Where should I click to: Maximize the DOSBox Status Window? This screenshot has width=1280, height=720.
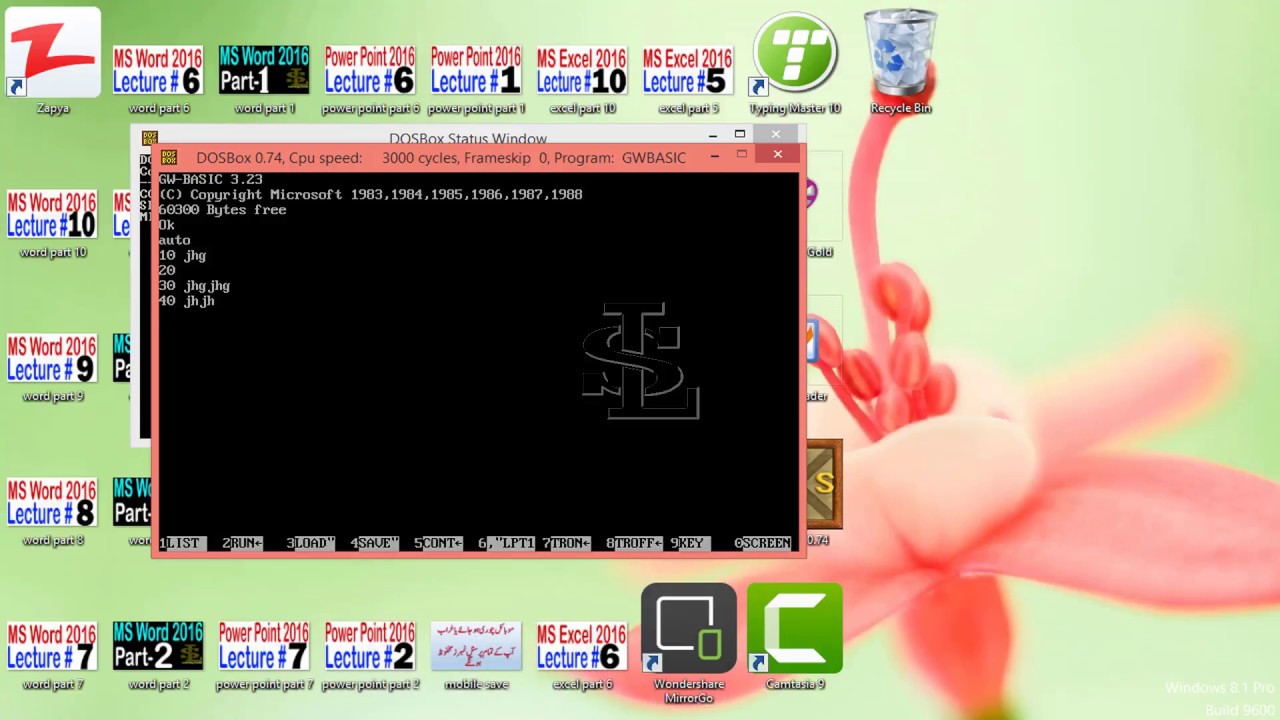click(740, 134)
